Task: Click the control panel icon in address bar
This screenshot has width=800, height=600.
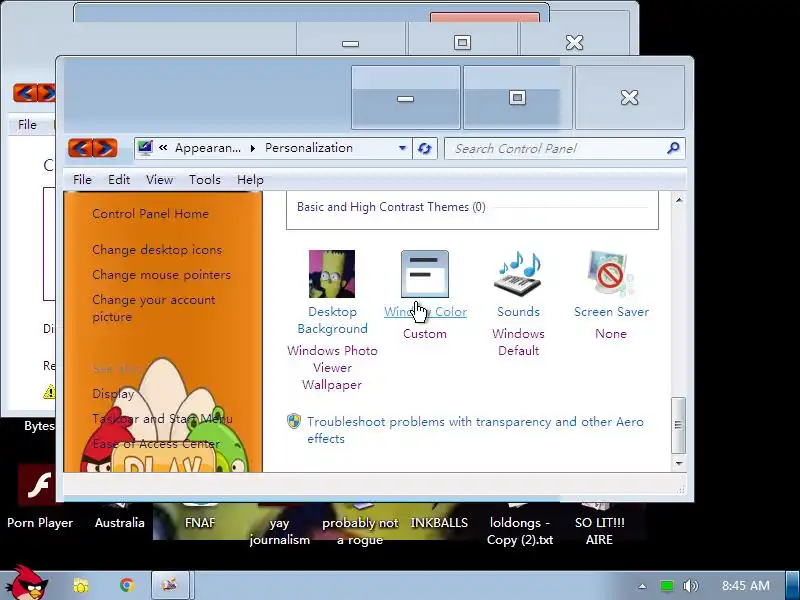Action: click(145, 147)
